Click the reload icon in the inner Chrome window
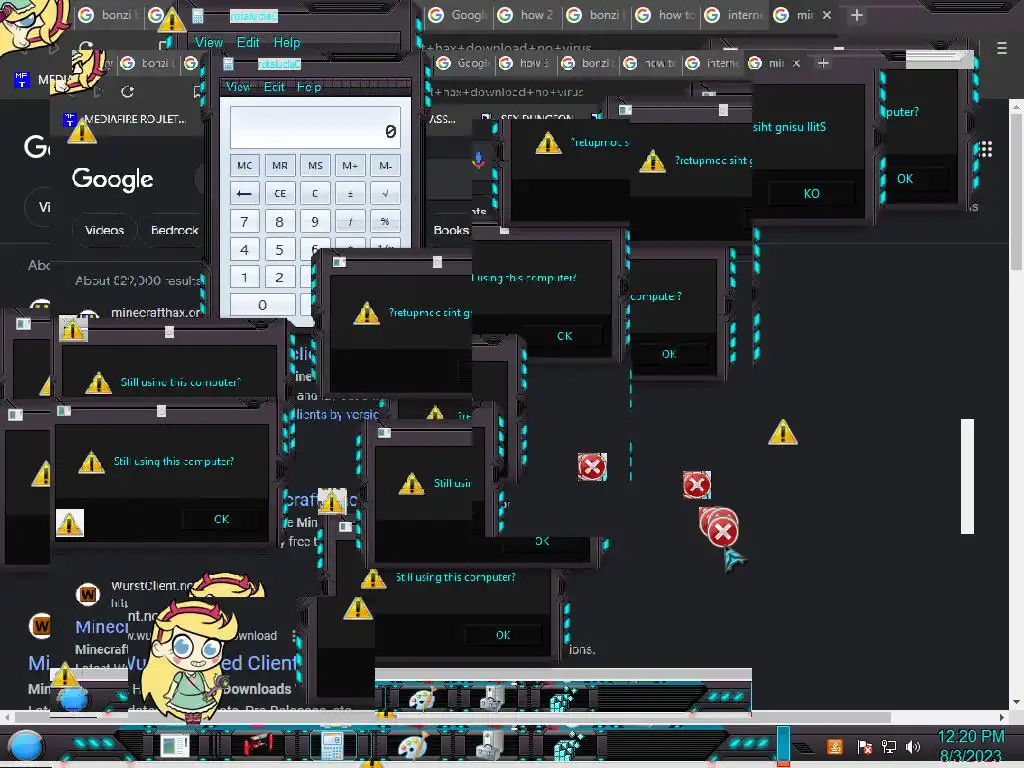Image resolution: width=1024 pixels, height=768 pixels. point(127,92)
